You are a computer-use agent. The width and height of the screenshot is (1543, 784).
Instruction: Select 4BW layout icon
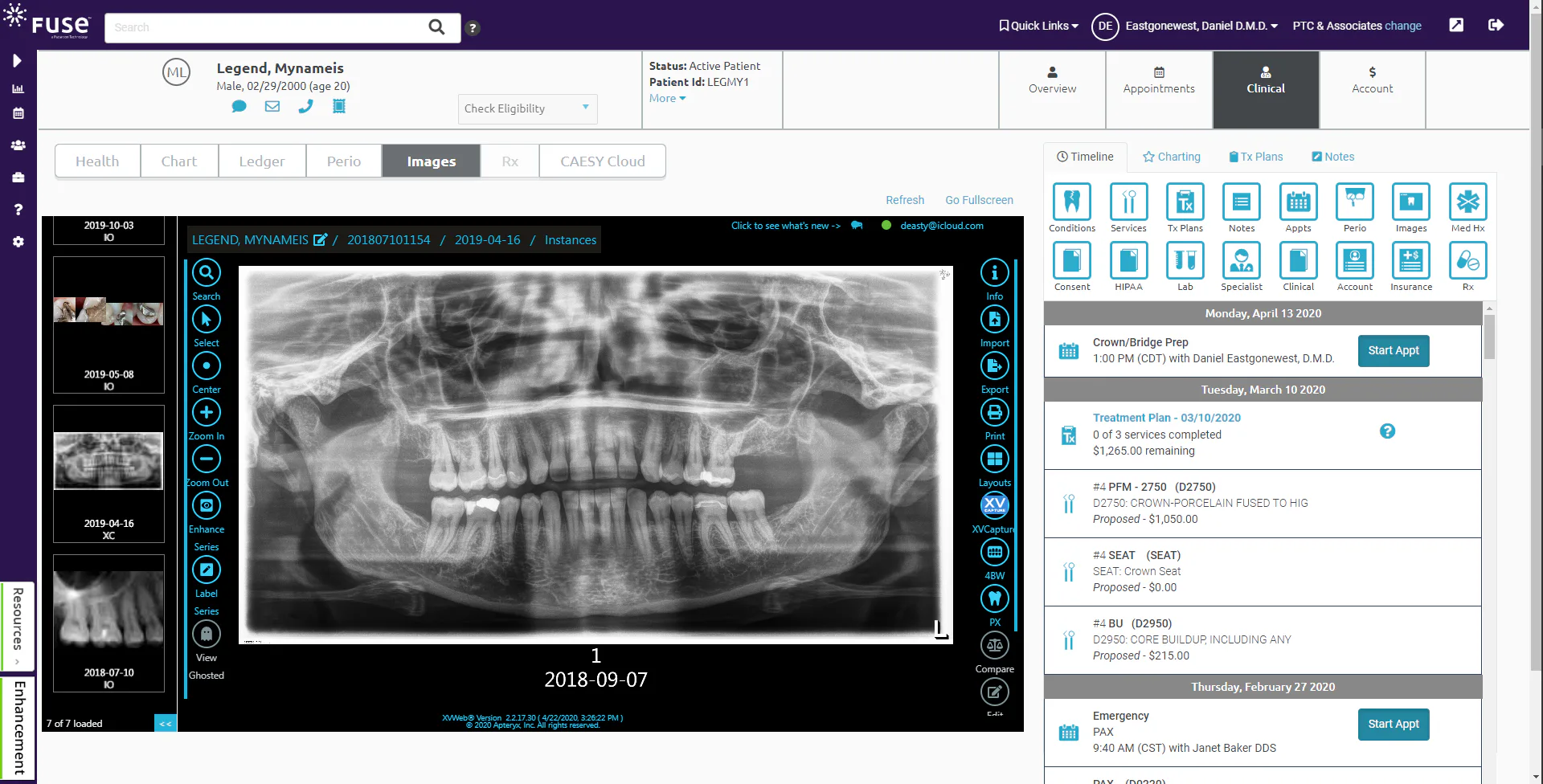tap(995, 553)
